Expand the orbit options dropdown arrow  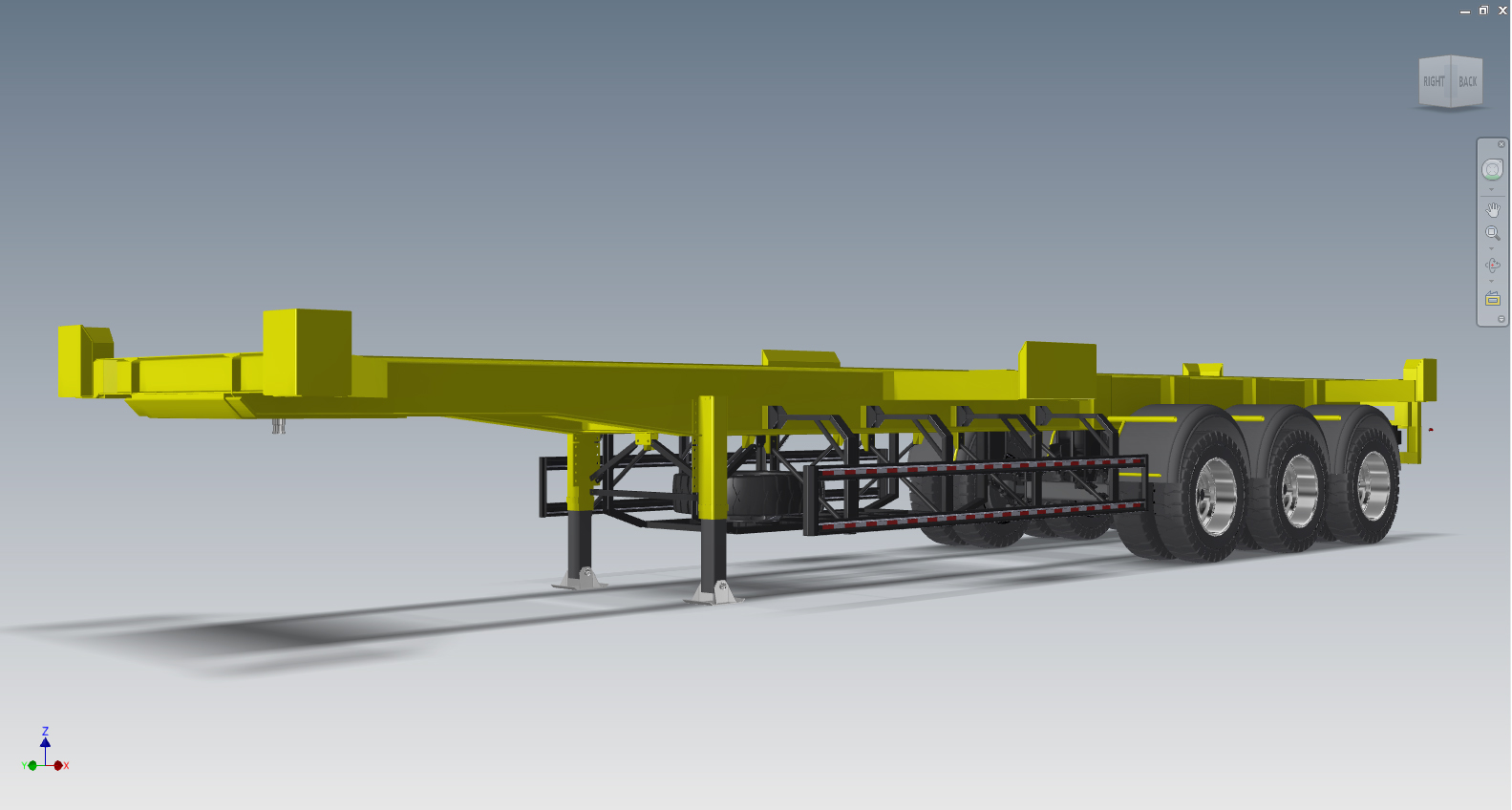[1492, 282]
